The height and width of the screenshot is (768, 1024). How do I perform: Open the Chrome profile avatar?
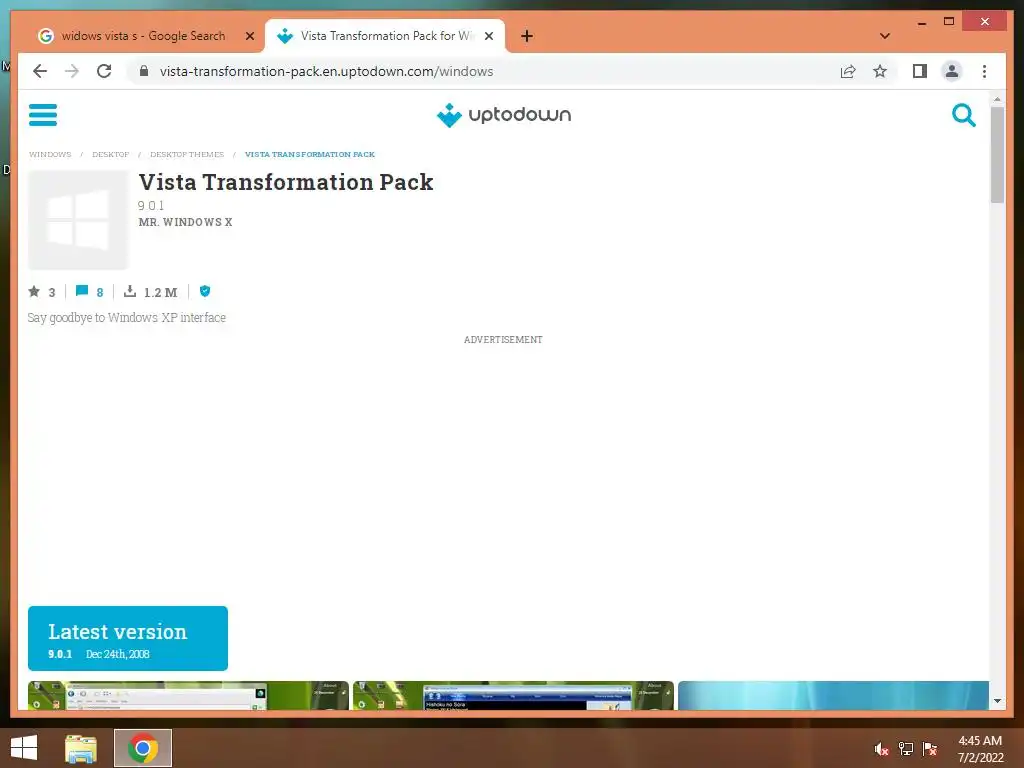pos(952,71)
